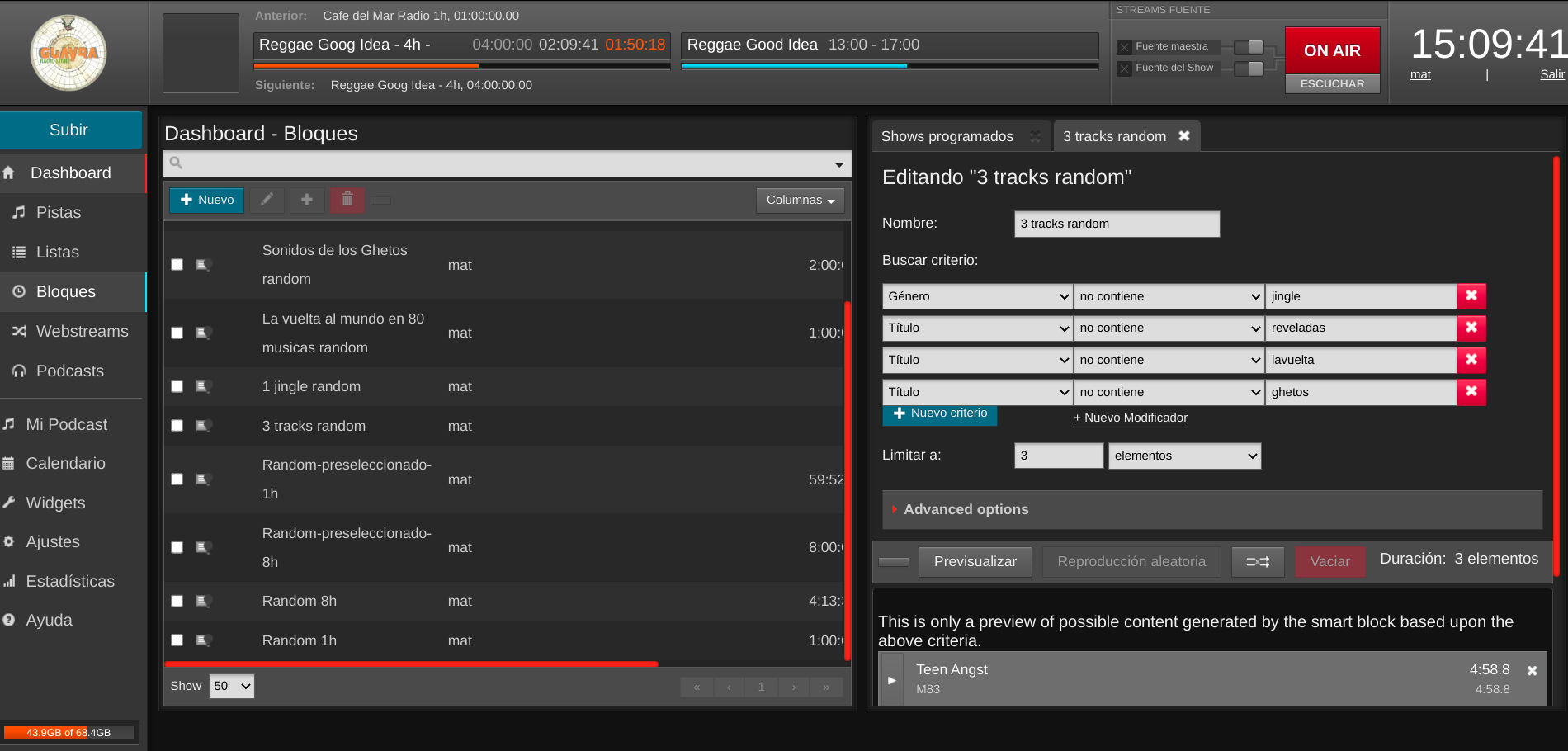Remove the 'reveladas' Título criterion
1568x751 pixels.
pos(1471,328)
